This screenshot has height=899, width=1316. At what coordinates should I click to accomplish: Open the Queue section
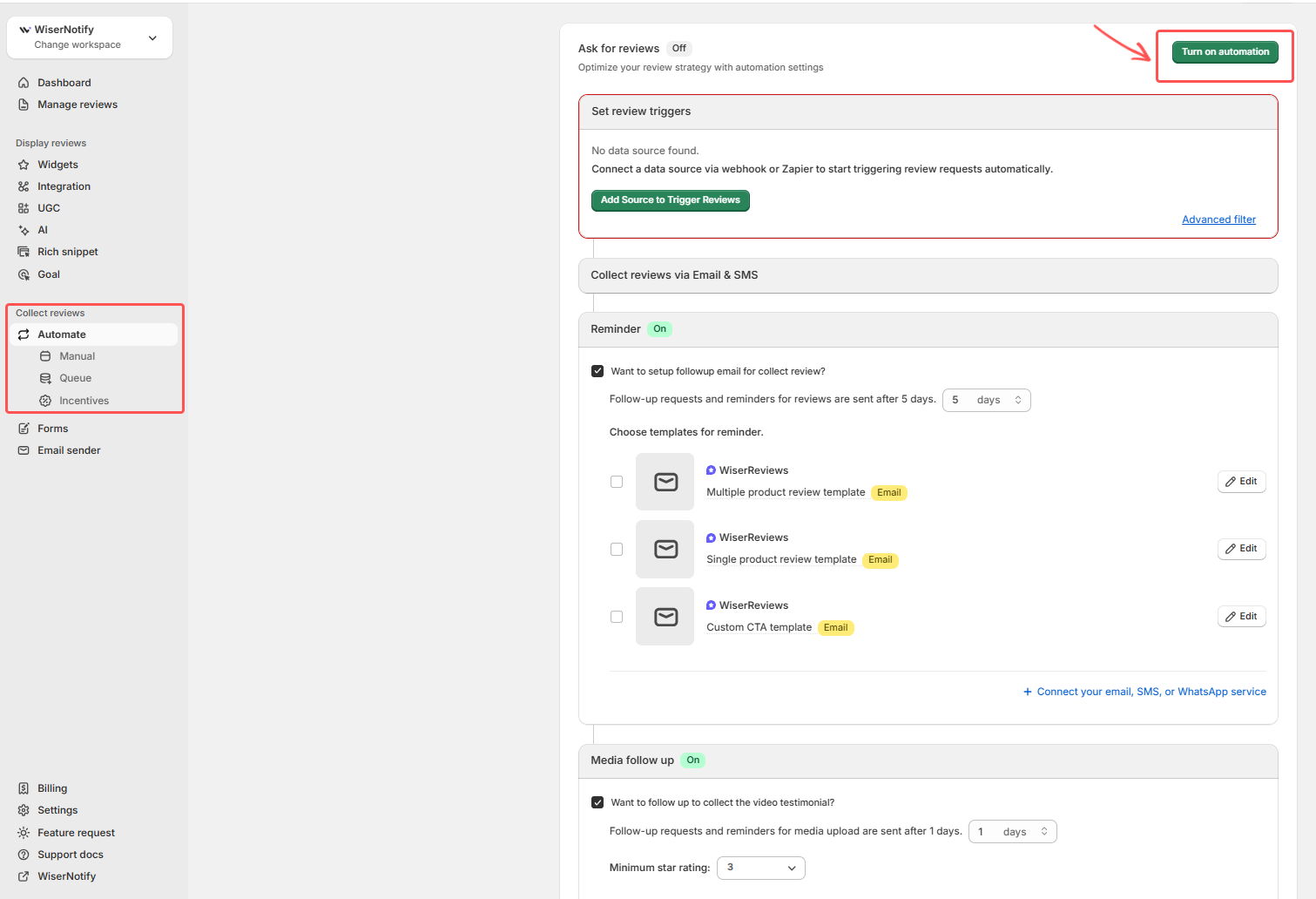(76, 377)
